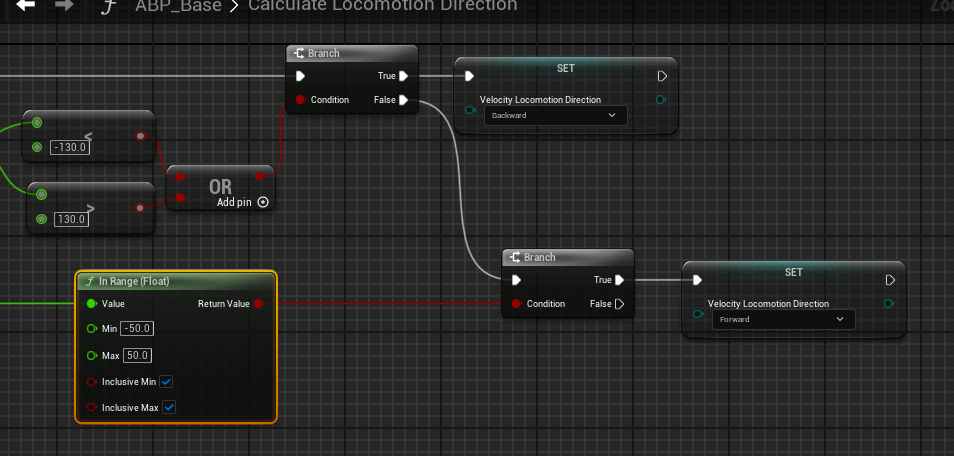Click In Range Min pin
The width and height of the screenshot is (954, 456).
pos(91,329)
